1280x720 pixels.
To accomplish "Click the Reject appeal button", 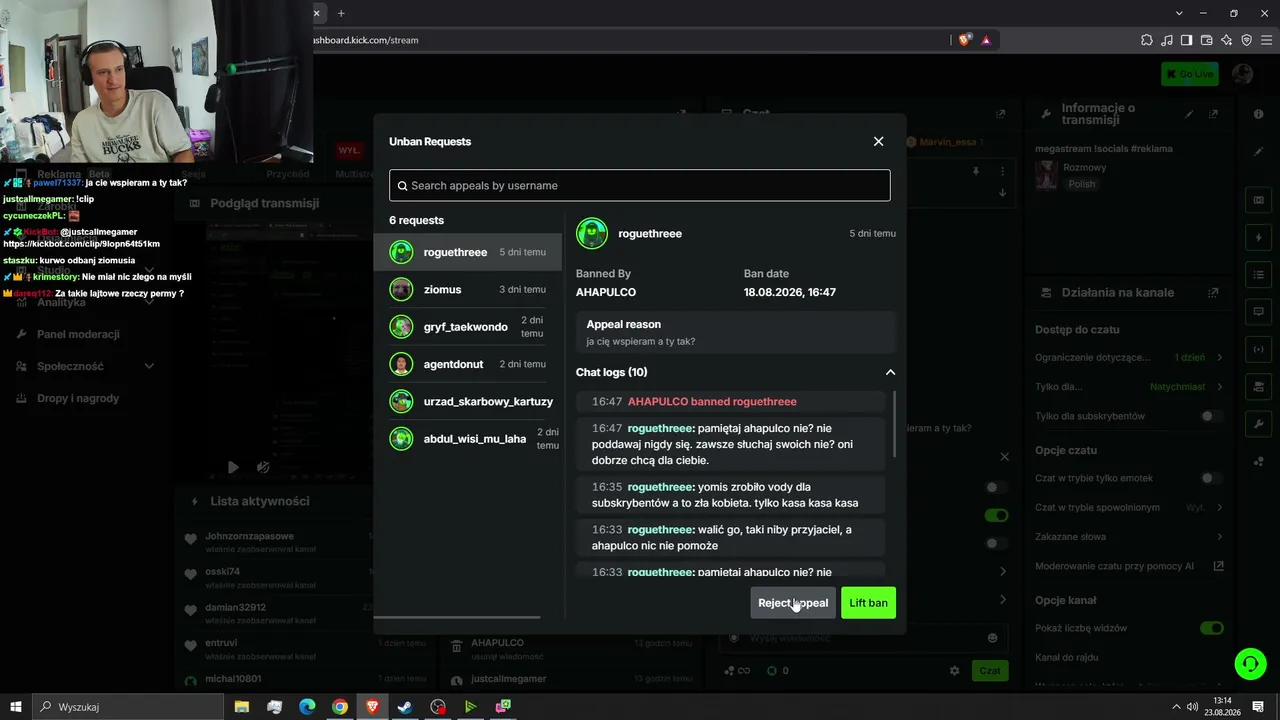I will click(793, 603).
